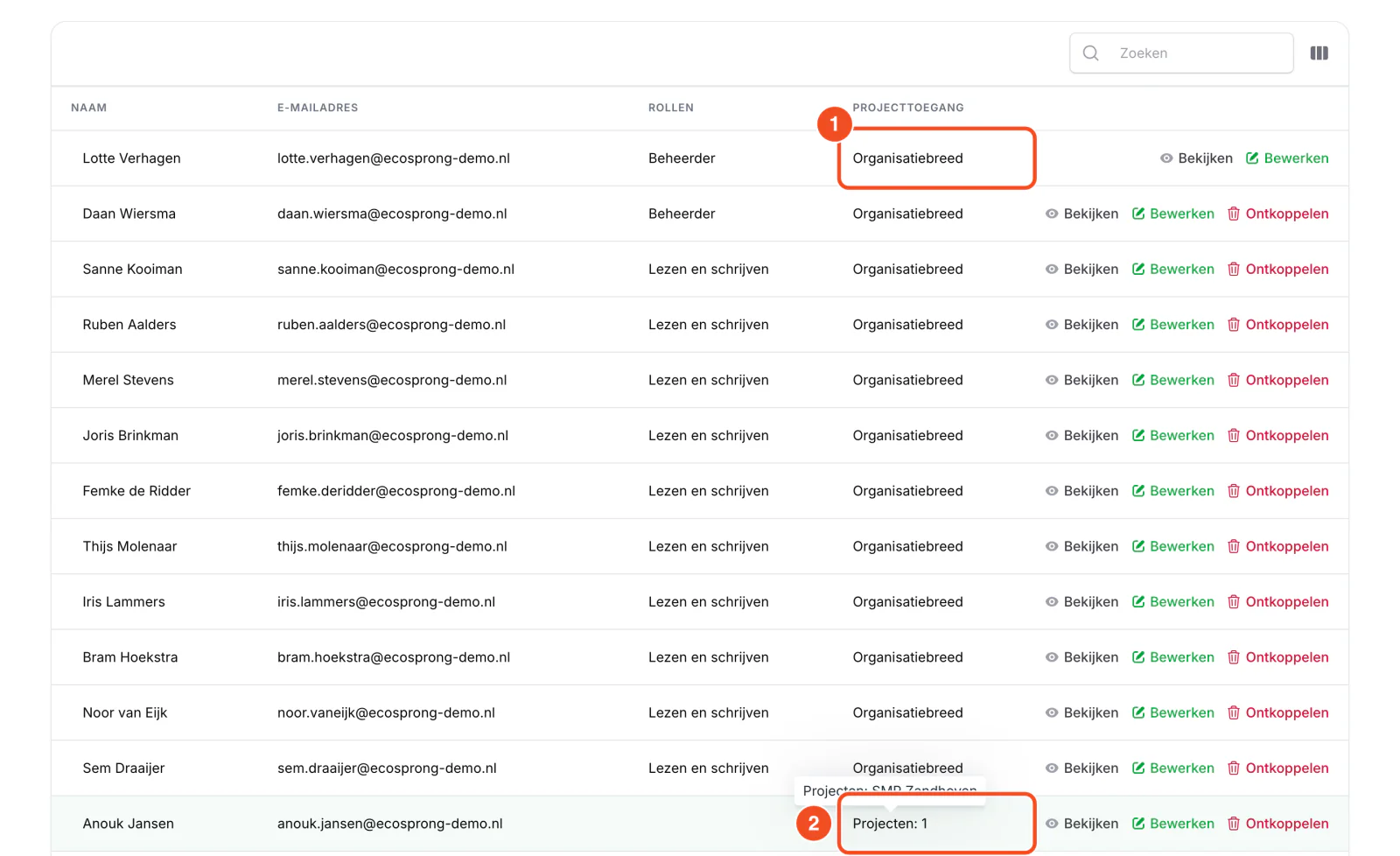The height and width of the screenshot is (856, 1400).
Task: Click the magnifier icon in the Zoeken field
Action: (x=1090, y=53)
